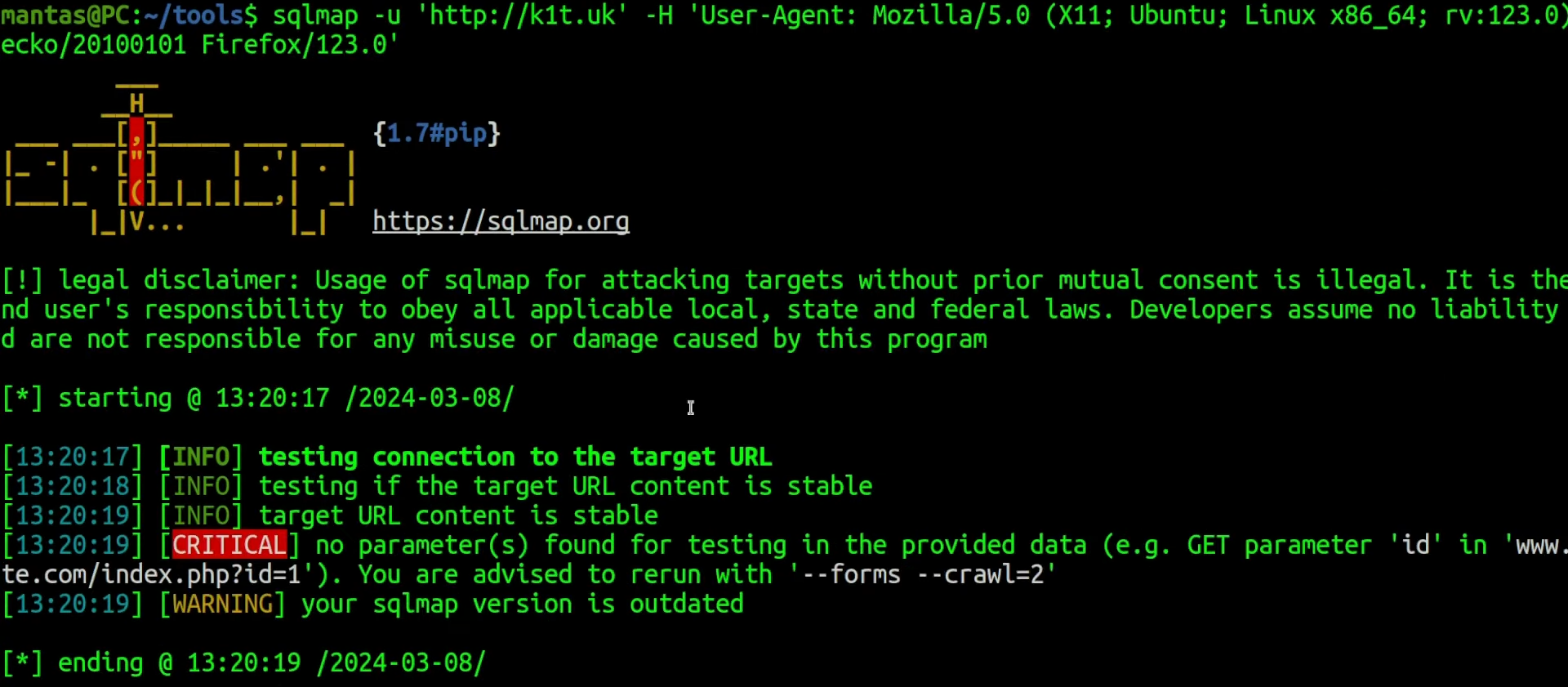Click the 'target URL content is stable' message
The height and width of the screenshot is (687, 1568).
pyautogui.click(x=458, y=515)
